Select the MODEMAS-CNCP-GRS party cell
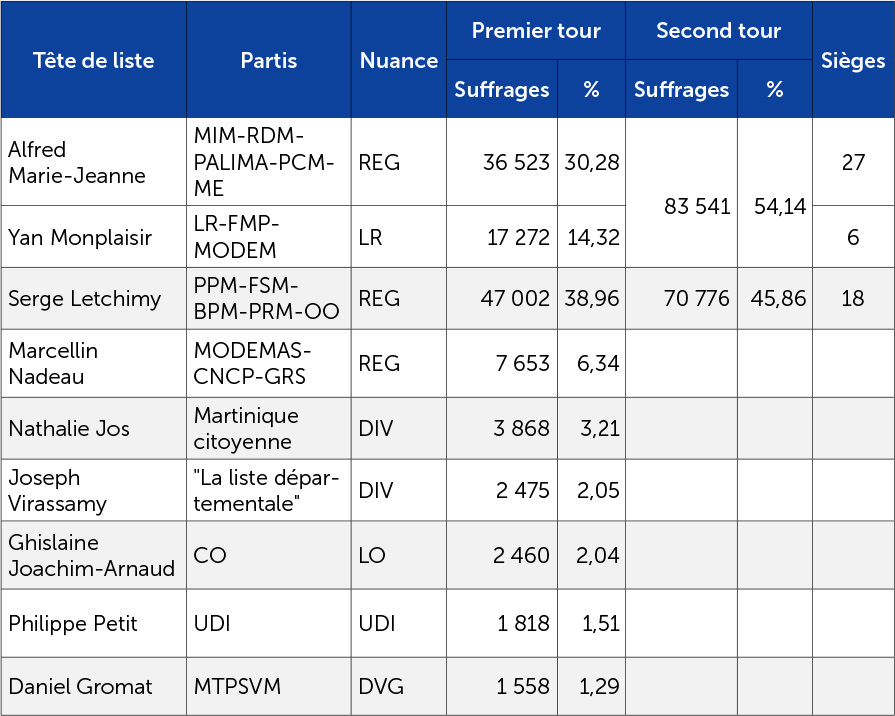Image resolution: width=895 pixels, height=716 pixels. click(253, 364)
